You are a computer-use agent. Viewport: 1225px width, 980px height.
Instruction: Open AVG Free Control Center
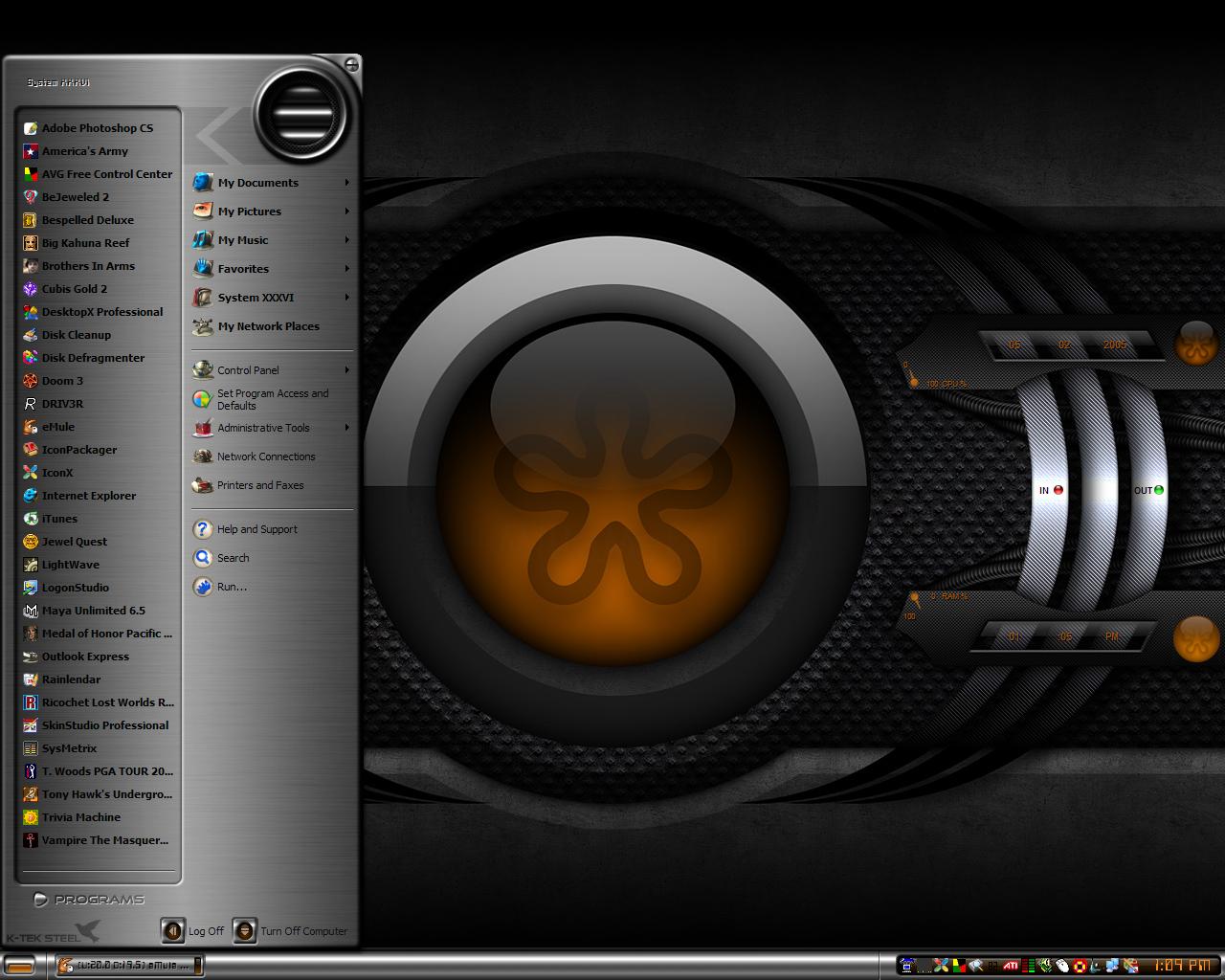(106, 174)
